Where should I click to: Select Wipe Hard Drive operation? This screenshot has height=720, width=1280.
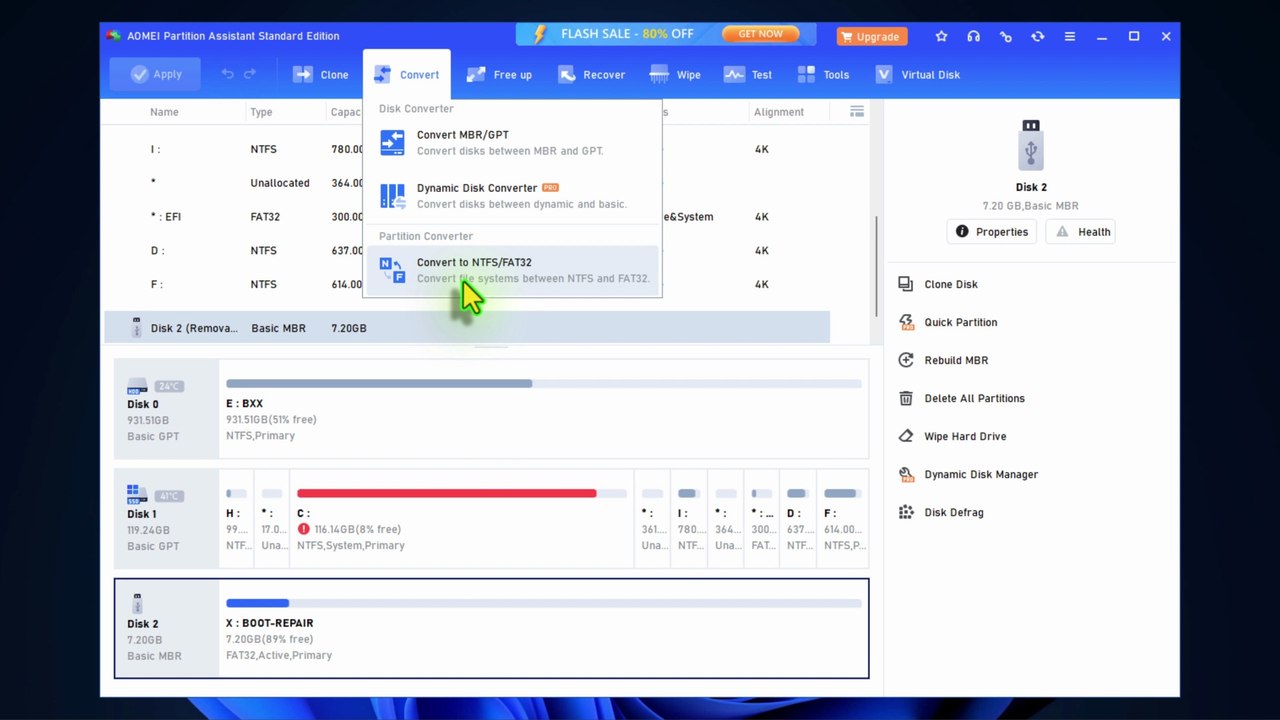point(952,436)
